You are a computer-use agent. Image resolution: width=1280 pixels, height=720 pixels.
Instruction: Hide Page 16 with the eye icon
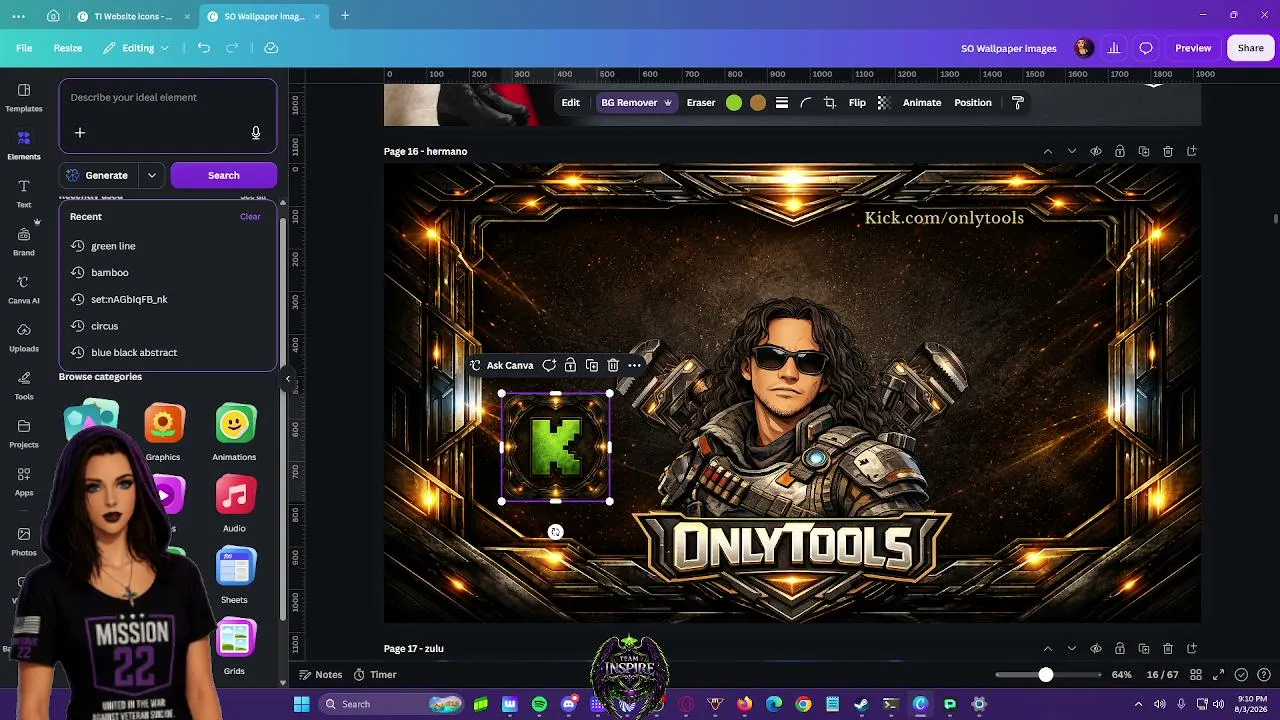coord(1096,152)
